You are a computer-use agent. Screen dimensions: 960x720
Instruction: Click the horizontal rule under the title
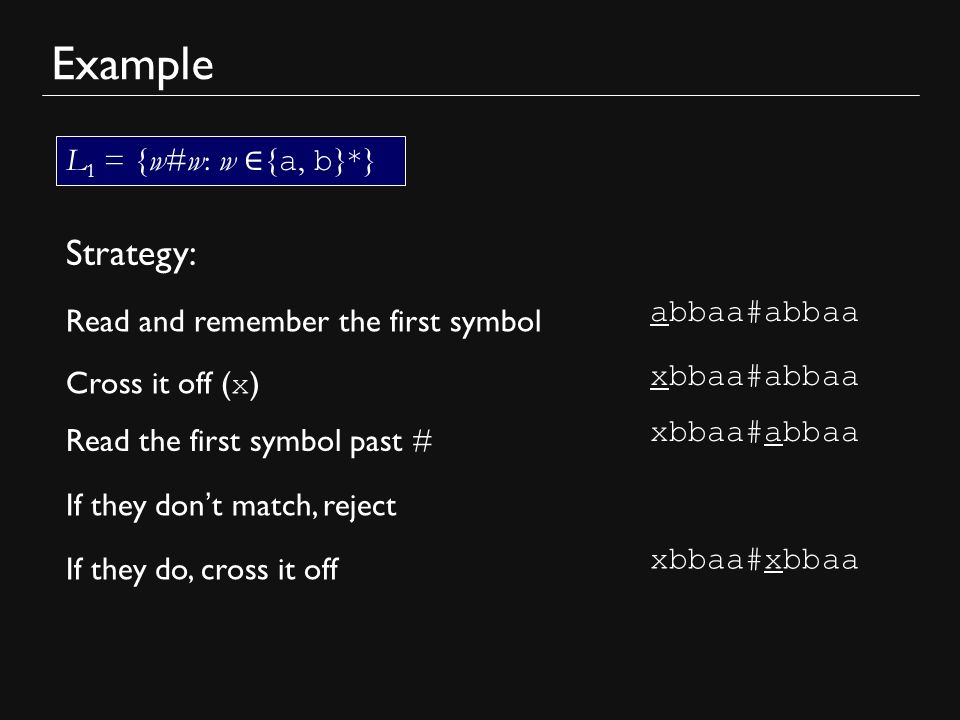[x=481, y=96]
